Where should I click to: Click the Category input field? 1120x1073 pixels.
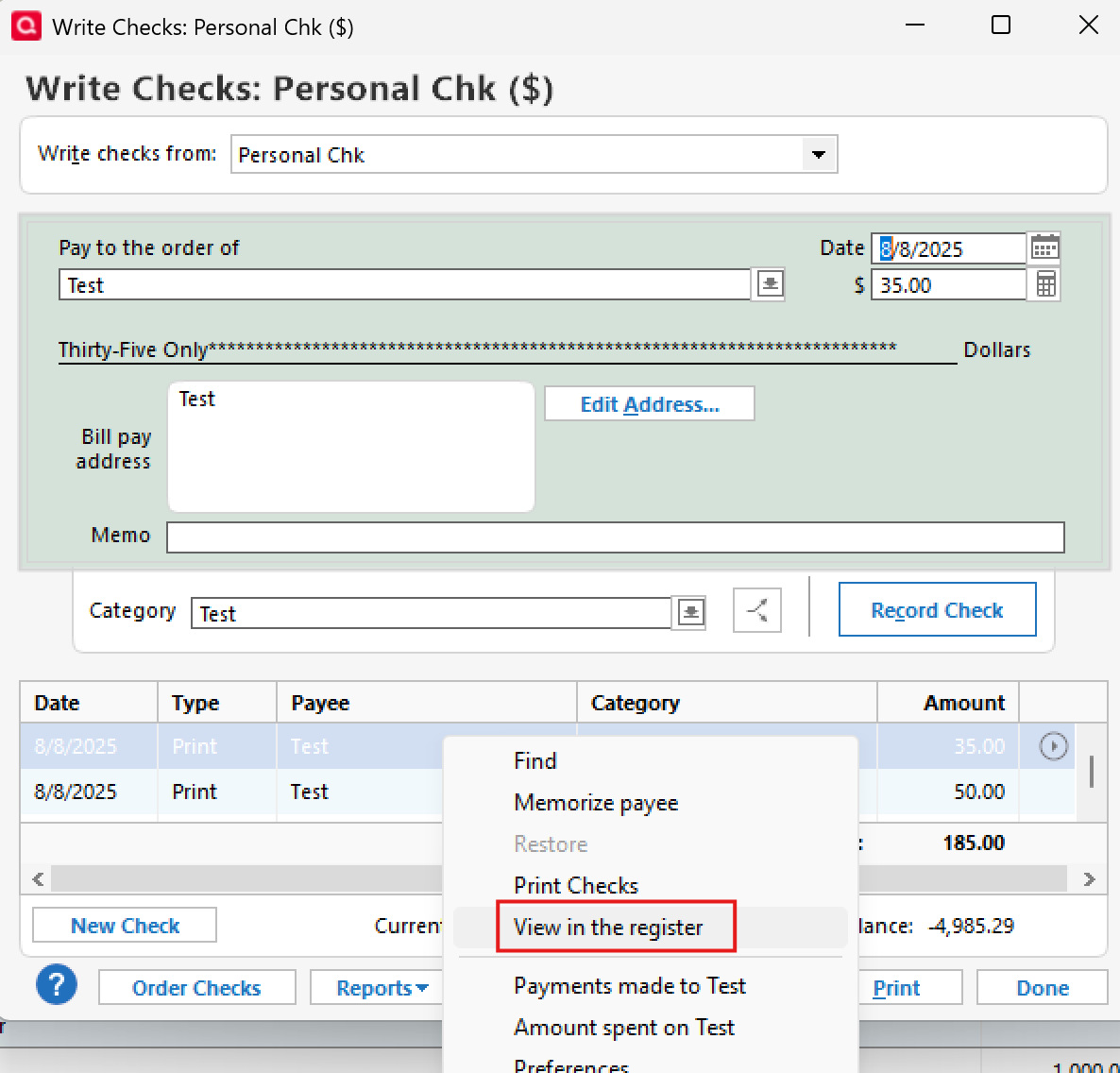click(x=432, y=613)
